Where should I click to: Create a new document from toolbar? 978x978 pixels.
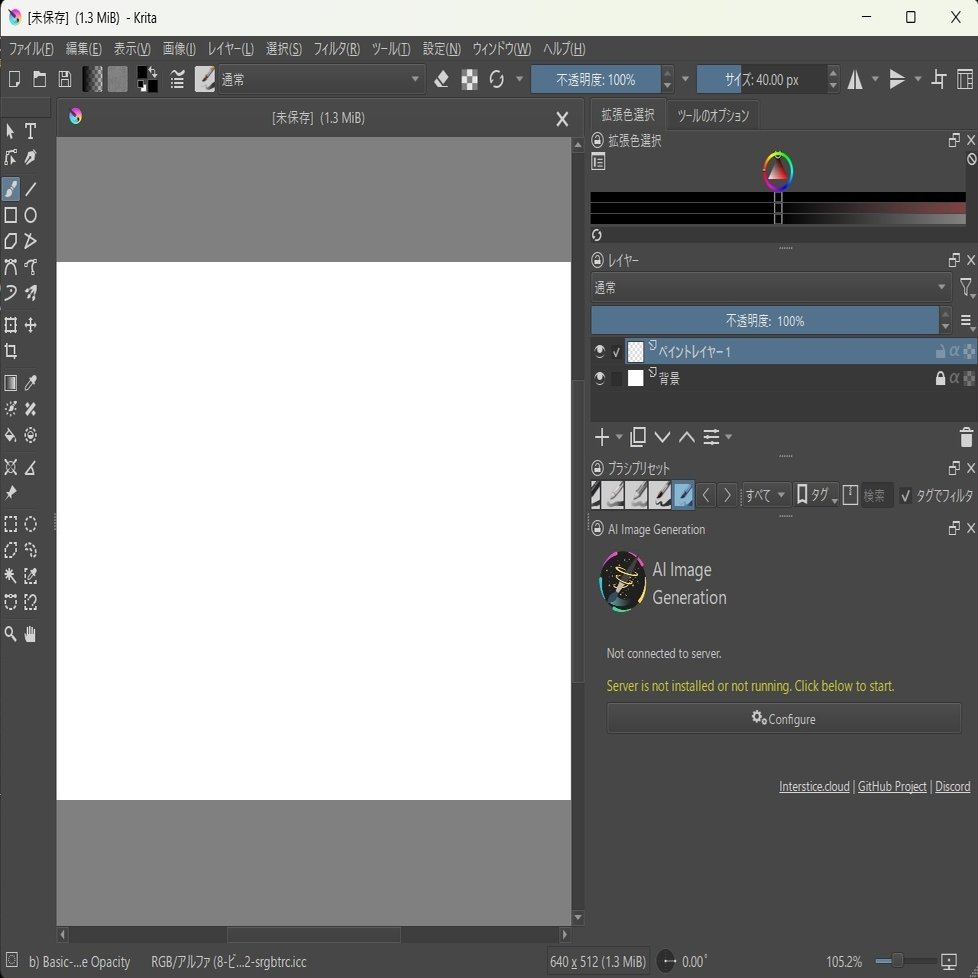(x=14, y=79)
